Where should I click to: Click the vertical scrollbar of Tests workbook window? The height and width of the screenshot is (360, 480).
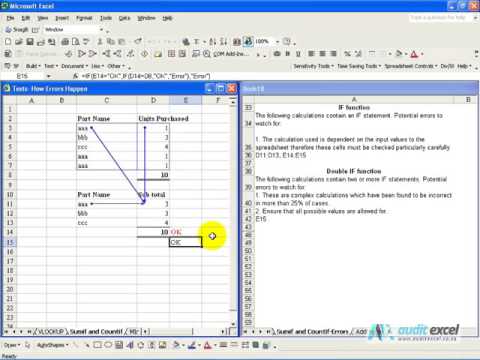click(233, 213)
